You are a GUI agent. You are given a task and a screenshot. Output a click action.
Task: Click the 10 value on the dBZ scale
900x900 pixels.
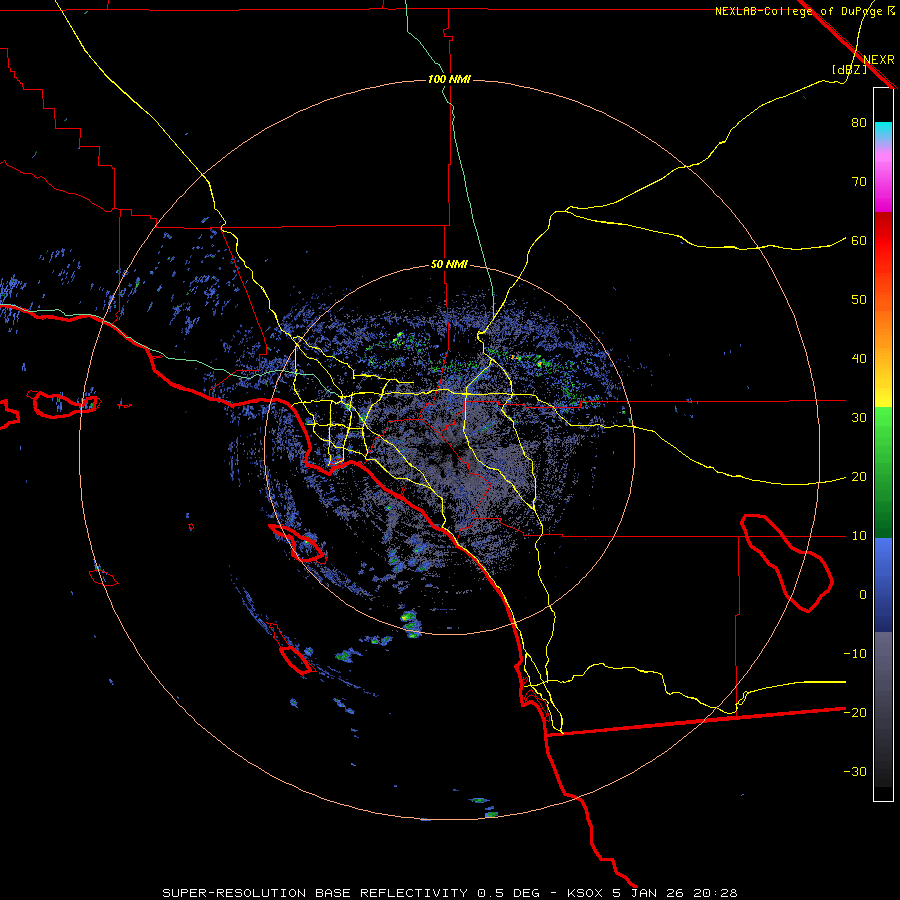click(859, 536)
